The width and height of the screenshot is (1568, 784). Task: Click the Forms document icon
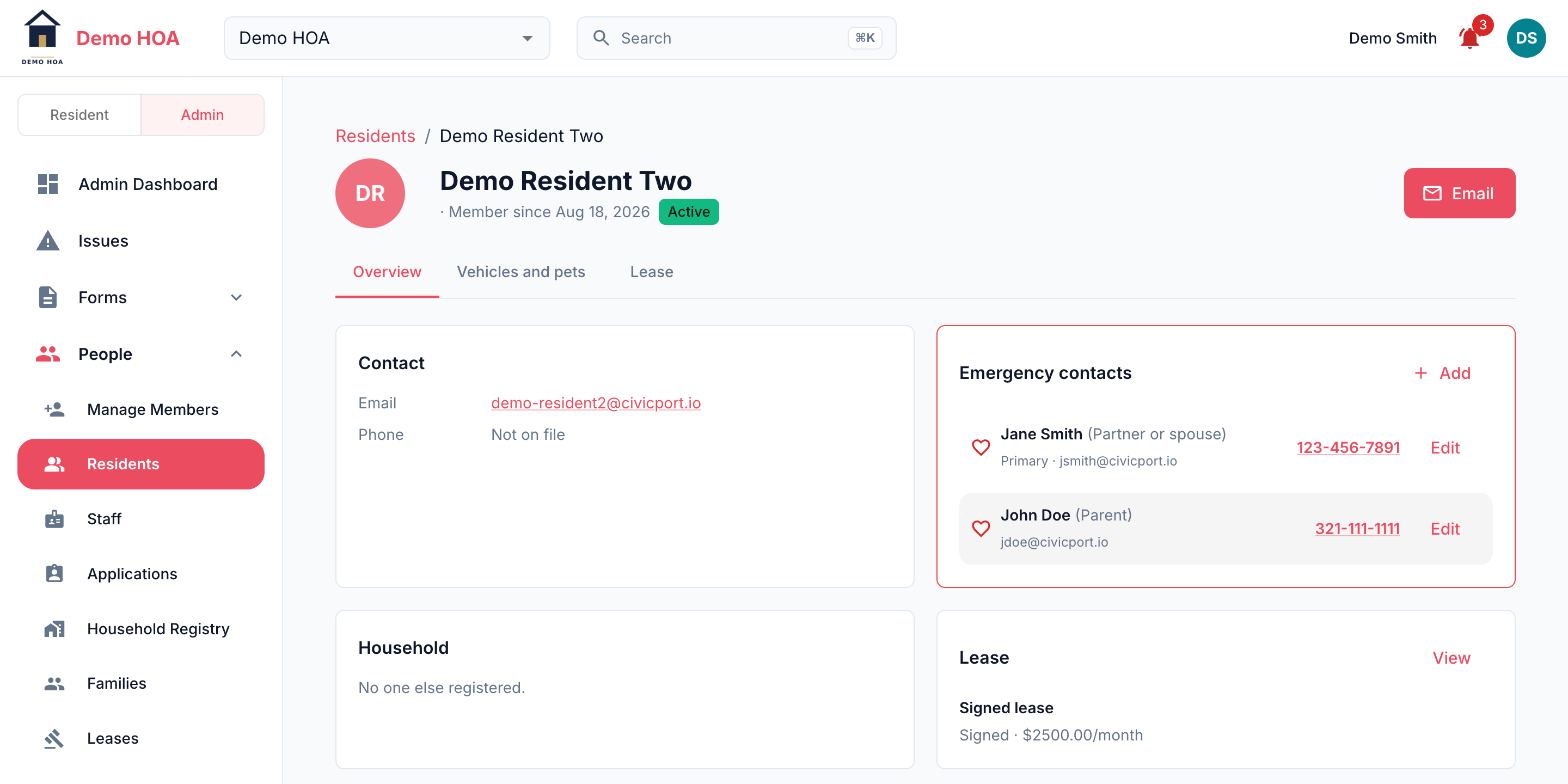[x=48, y=297]
